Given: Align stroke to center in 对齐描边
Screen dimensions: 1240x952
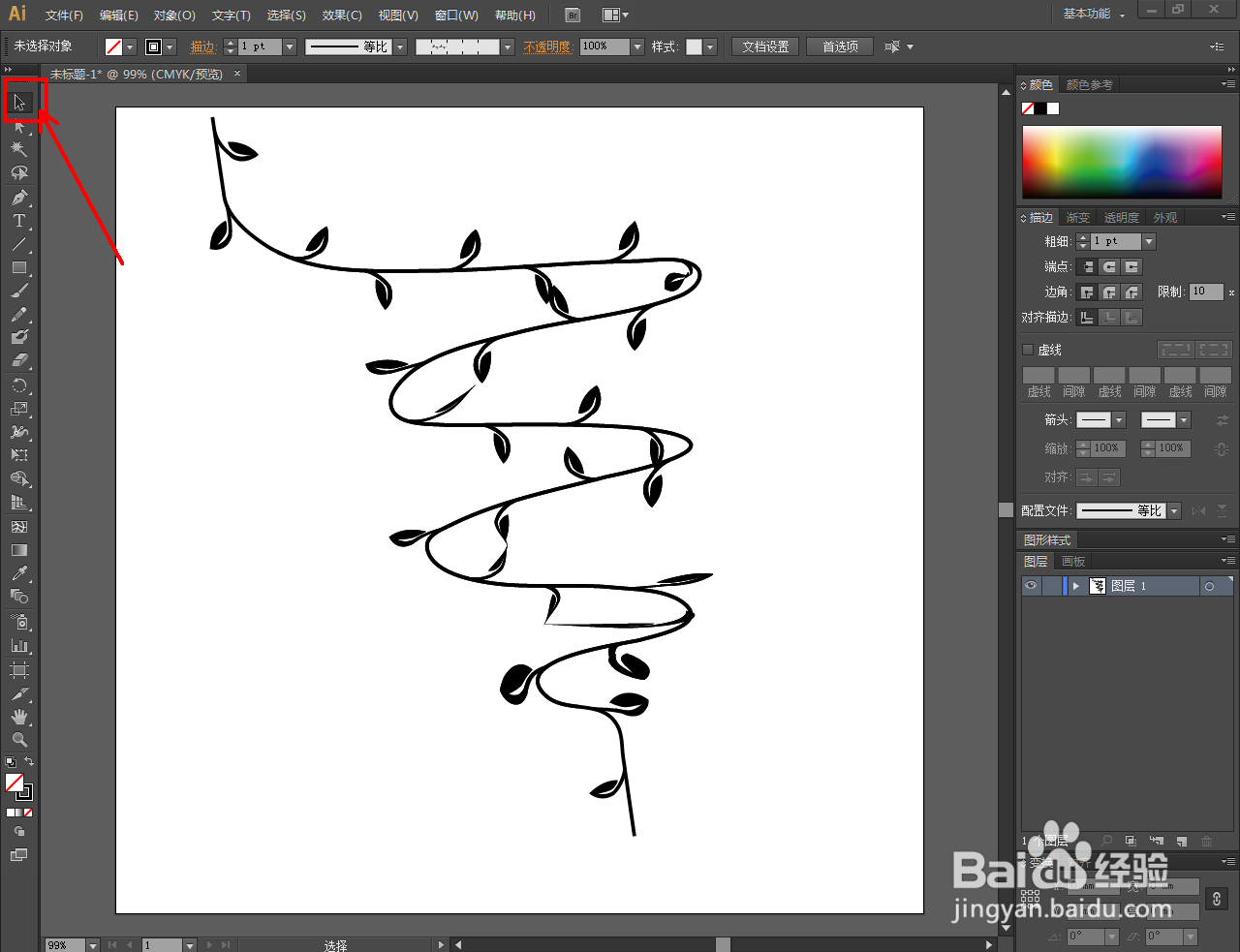Looking at the screenshot, I should [x=1087, y=317].
